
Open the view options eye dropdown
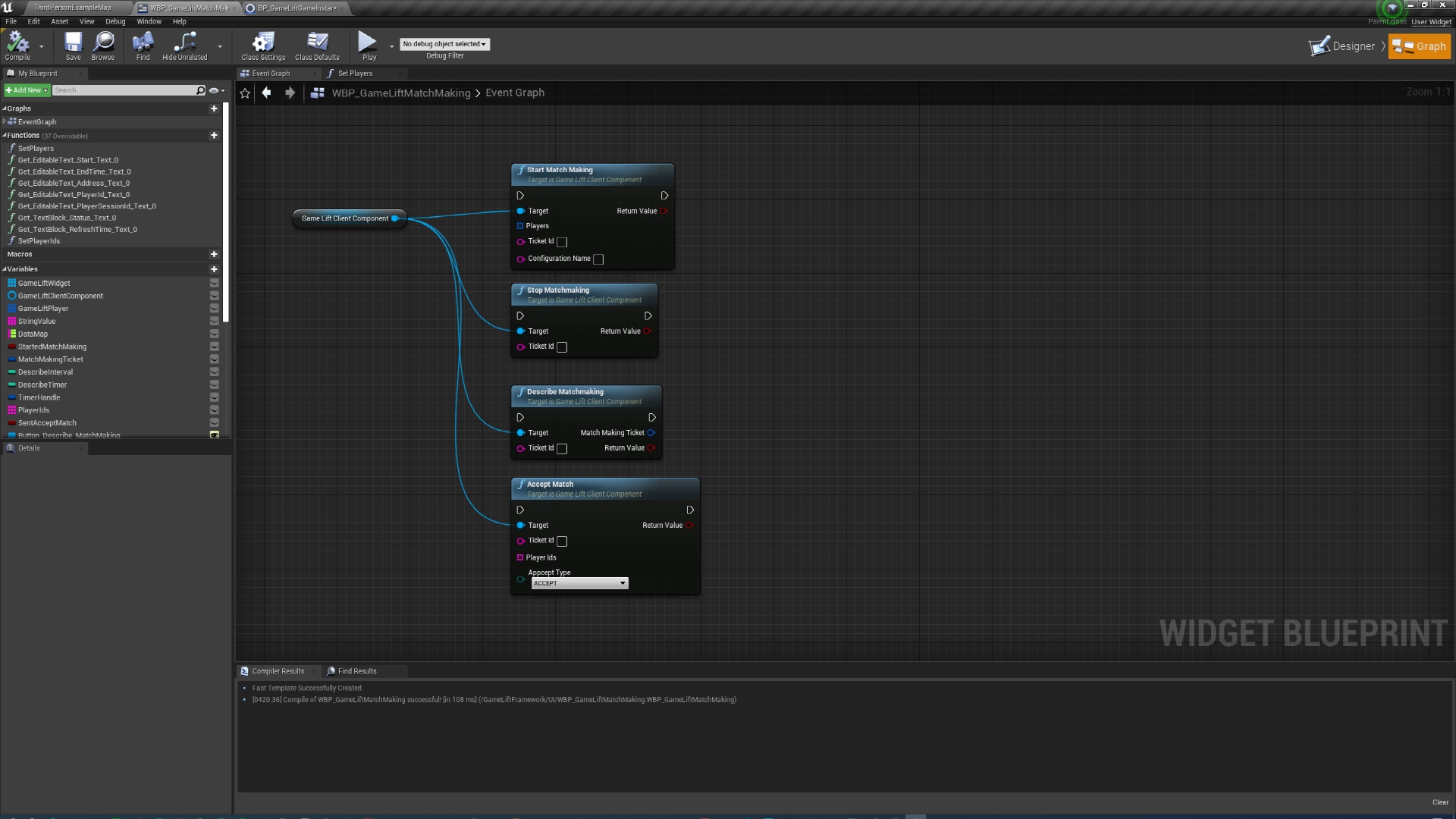217,90
